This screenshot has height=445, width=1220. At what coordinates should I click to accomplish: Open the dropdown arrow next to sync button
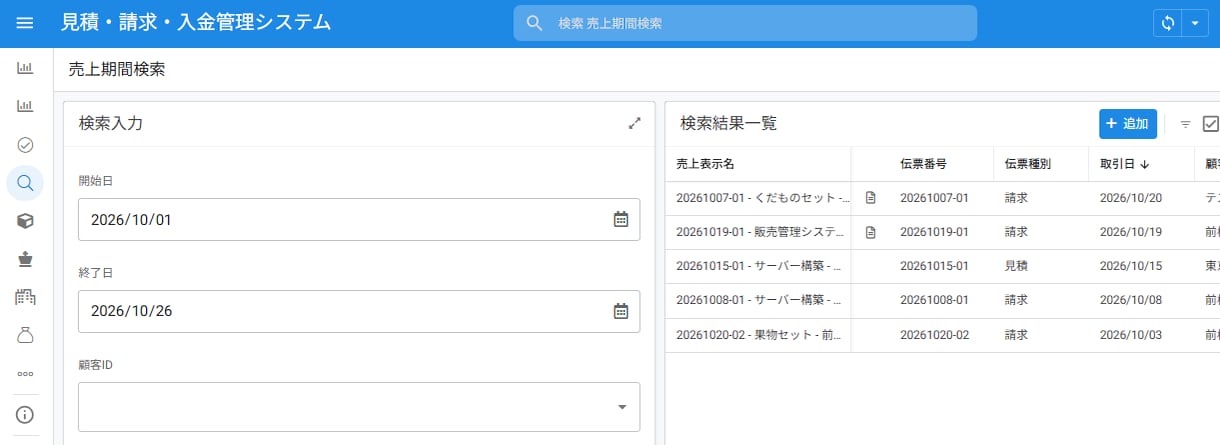[x=1195, y=24]
